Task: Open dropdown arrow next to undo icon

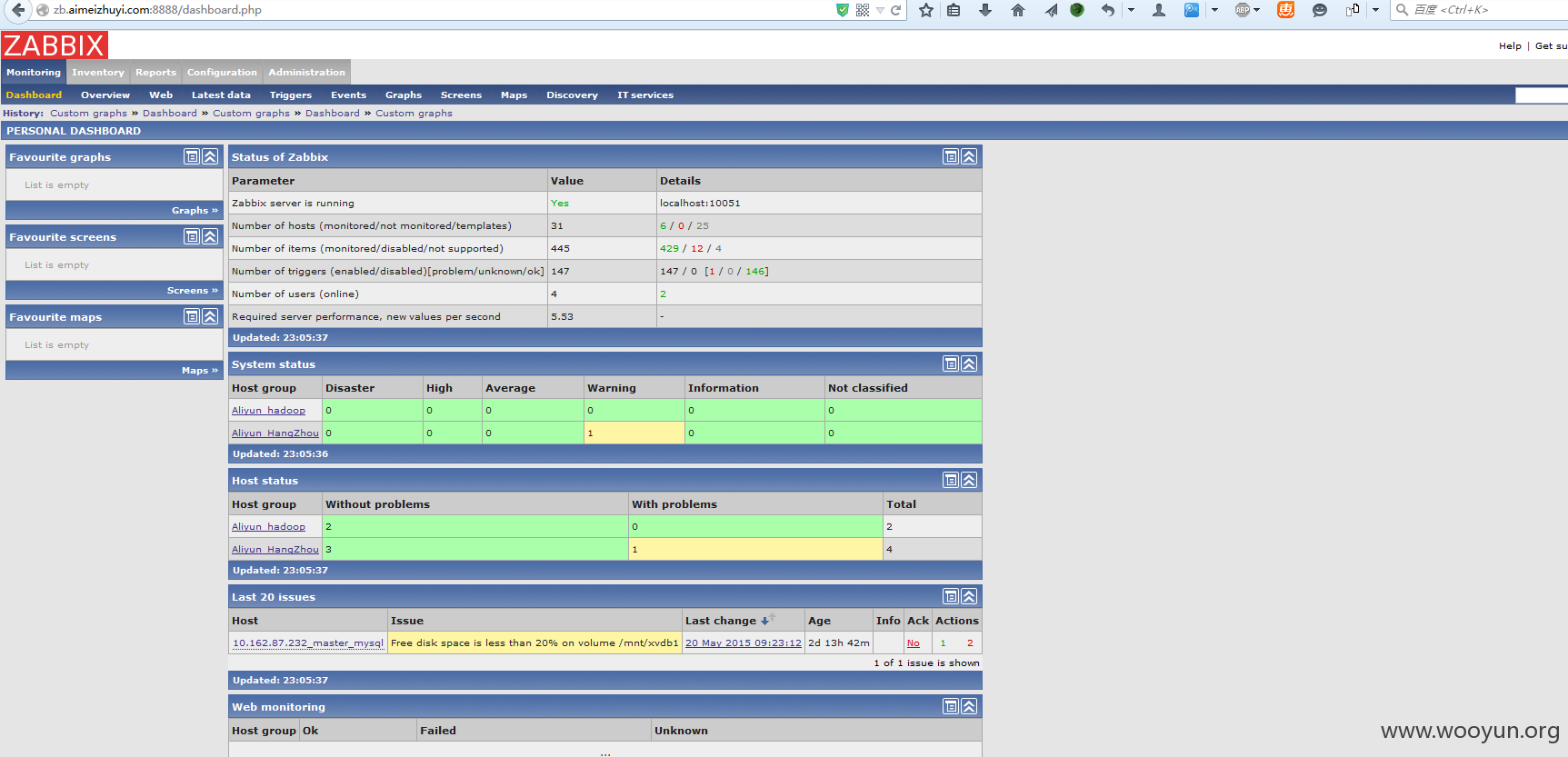Action: tap(1131, 10)
